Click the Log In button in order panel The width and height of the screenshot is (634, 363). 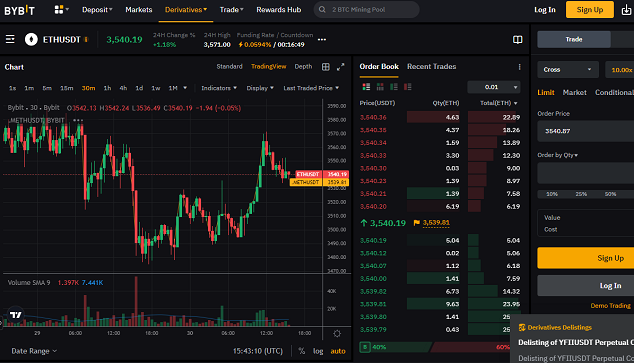(585, 286)
